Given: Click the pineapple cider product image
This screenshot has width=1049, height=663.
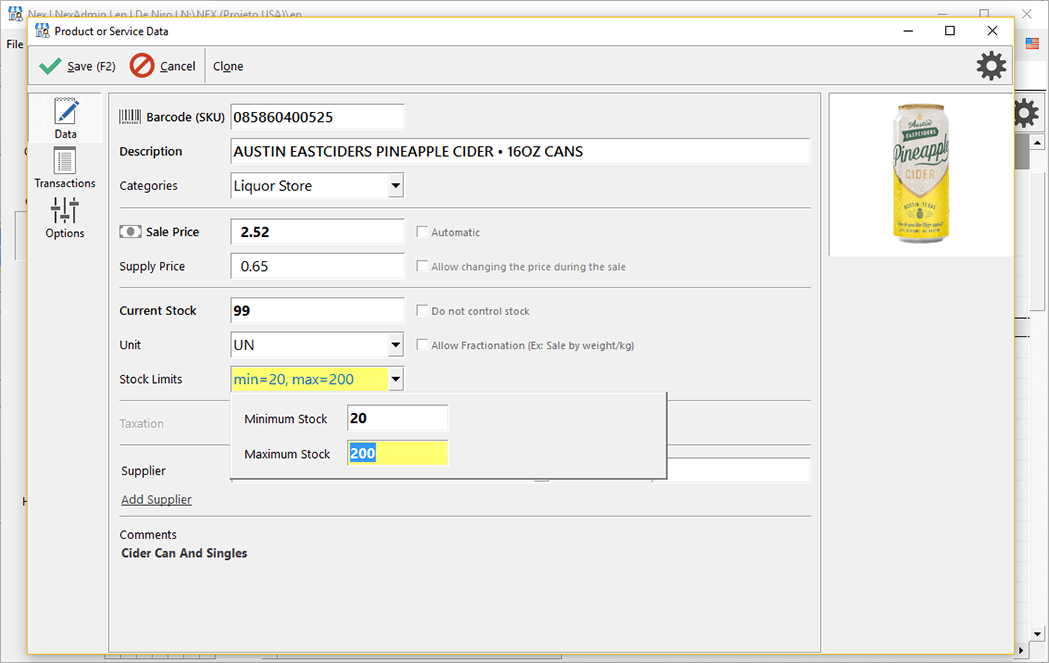Looking at the screenshot, I should point(921,174).
